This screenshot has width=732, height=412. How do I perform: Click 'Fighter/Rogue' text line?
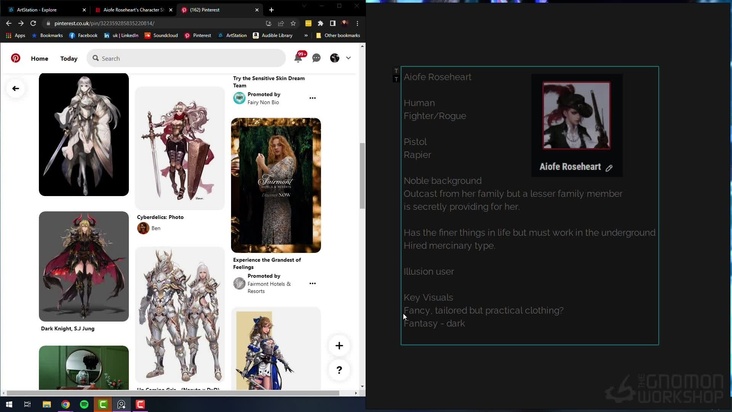coord(435,116)
